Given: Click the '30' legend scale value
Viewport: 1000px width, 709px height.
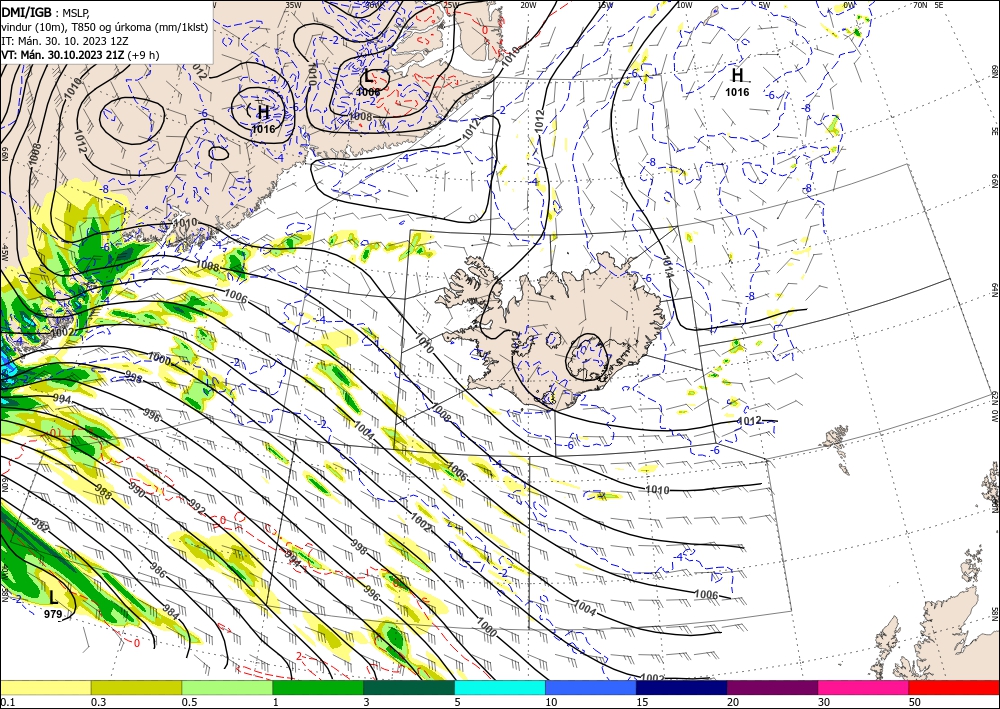Looking at the screenshot, I should point(824,702).
